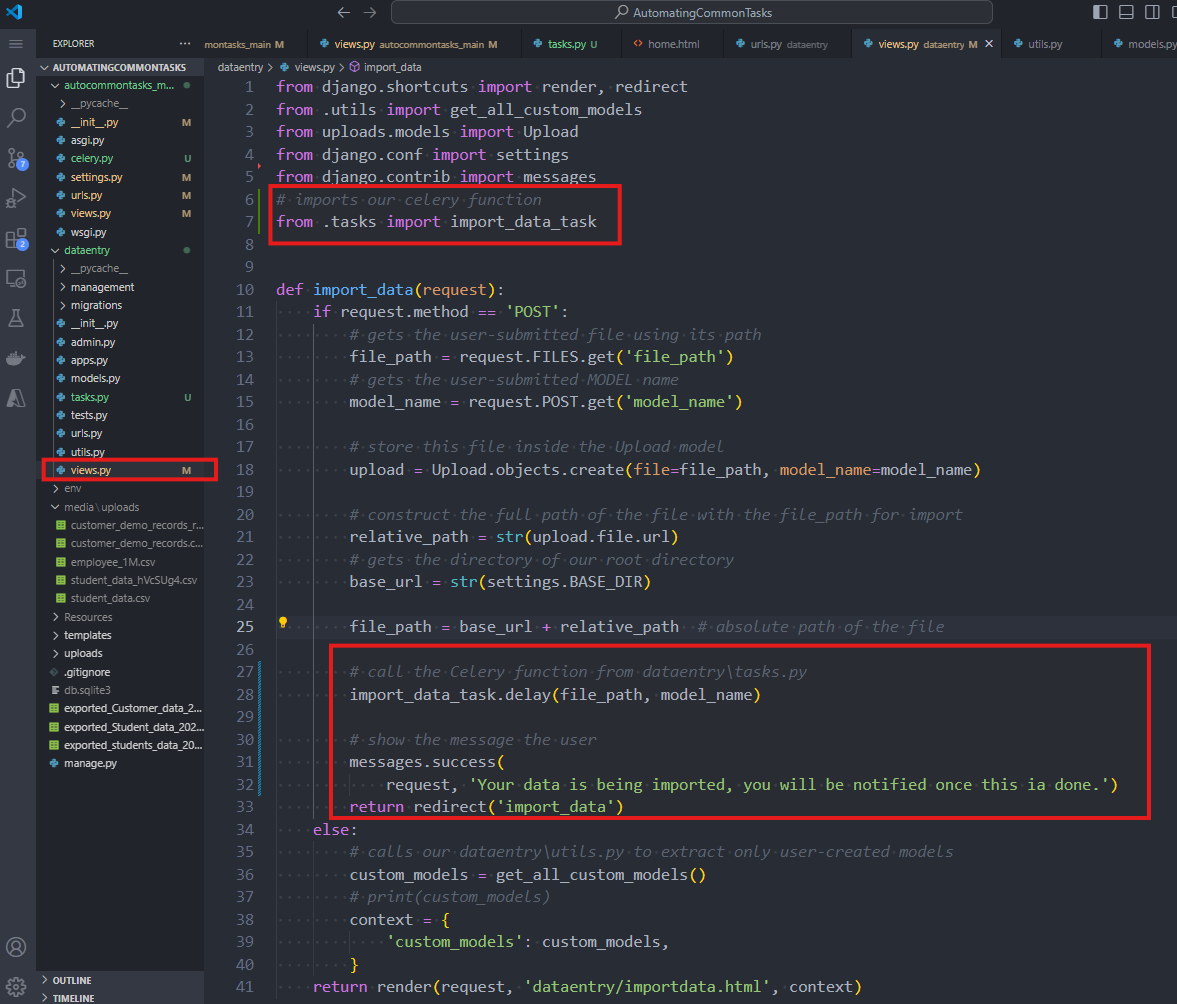Viewport: 1177px width, 1004px height.
Task: Expand the uploads folder
Action: (x=120, y=654)
